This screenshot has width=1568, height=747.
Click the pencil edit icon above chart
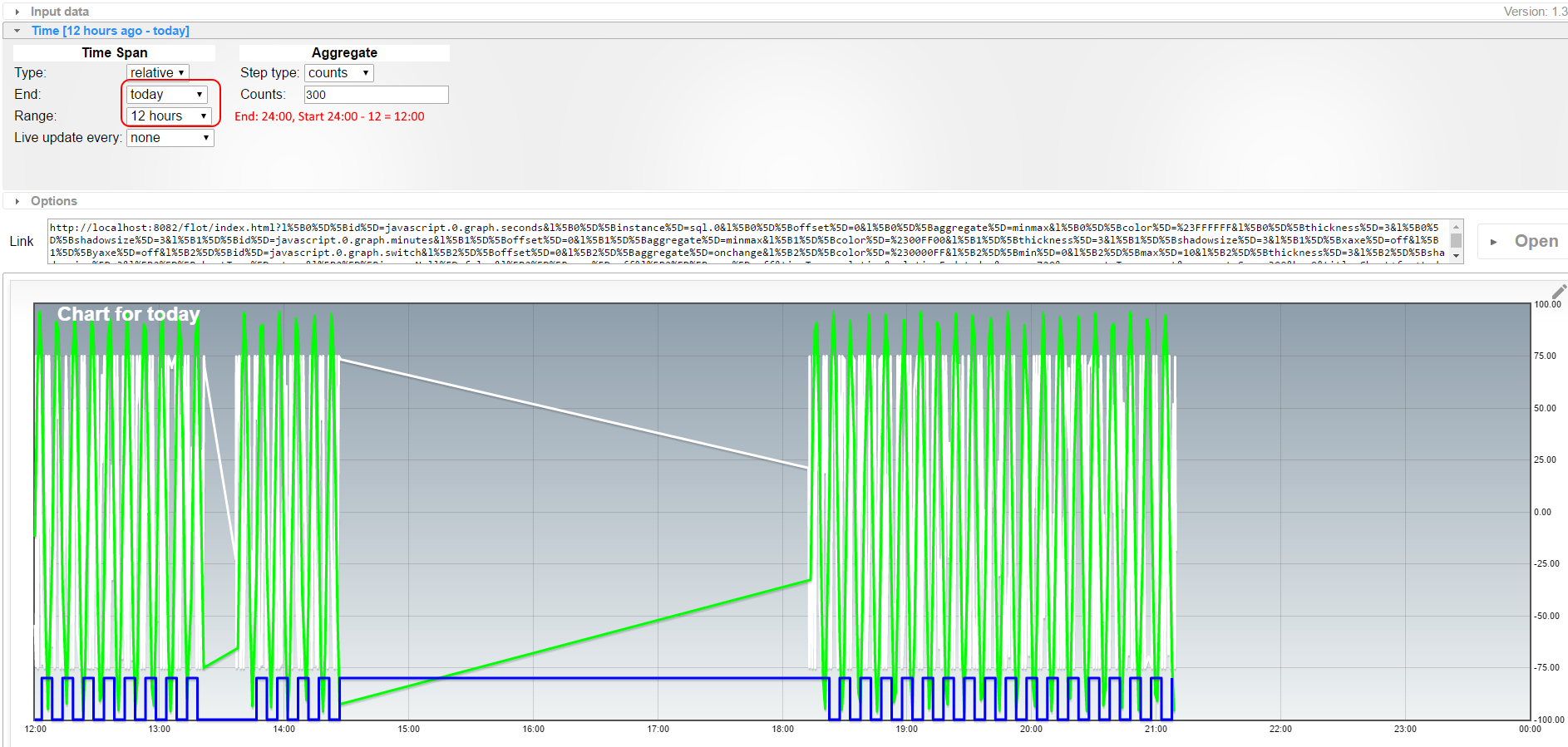pos(1559,291)
